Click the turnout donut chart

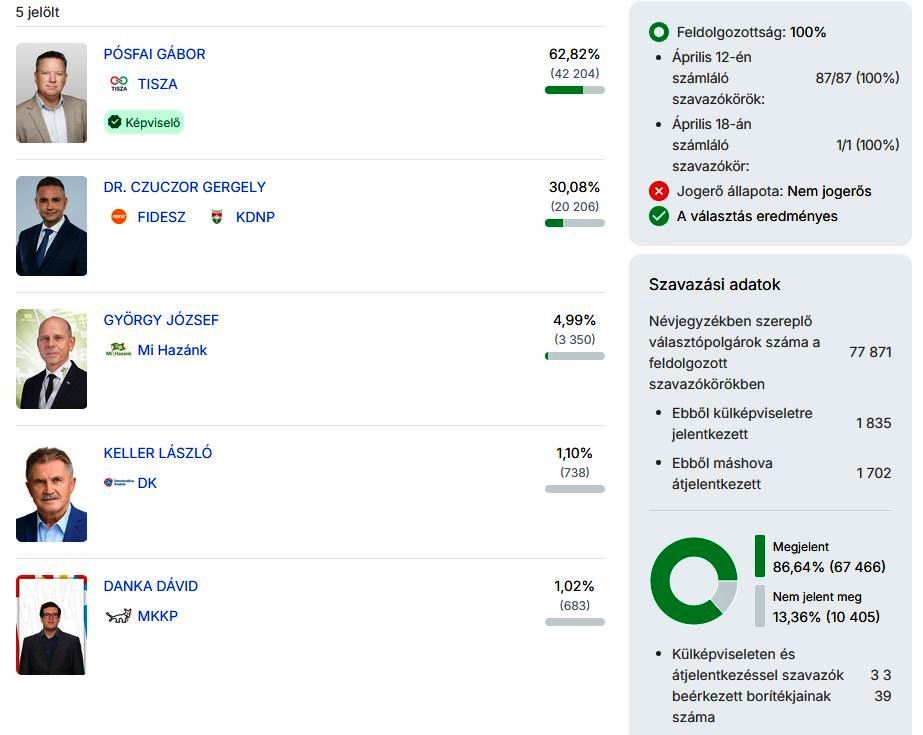click(693, 581)
